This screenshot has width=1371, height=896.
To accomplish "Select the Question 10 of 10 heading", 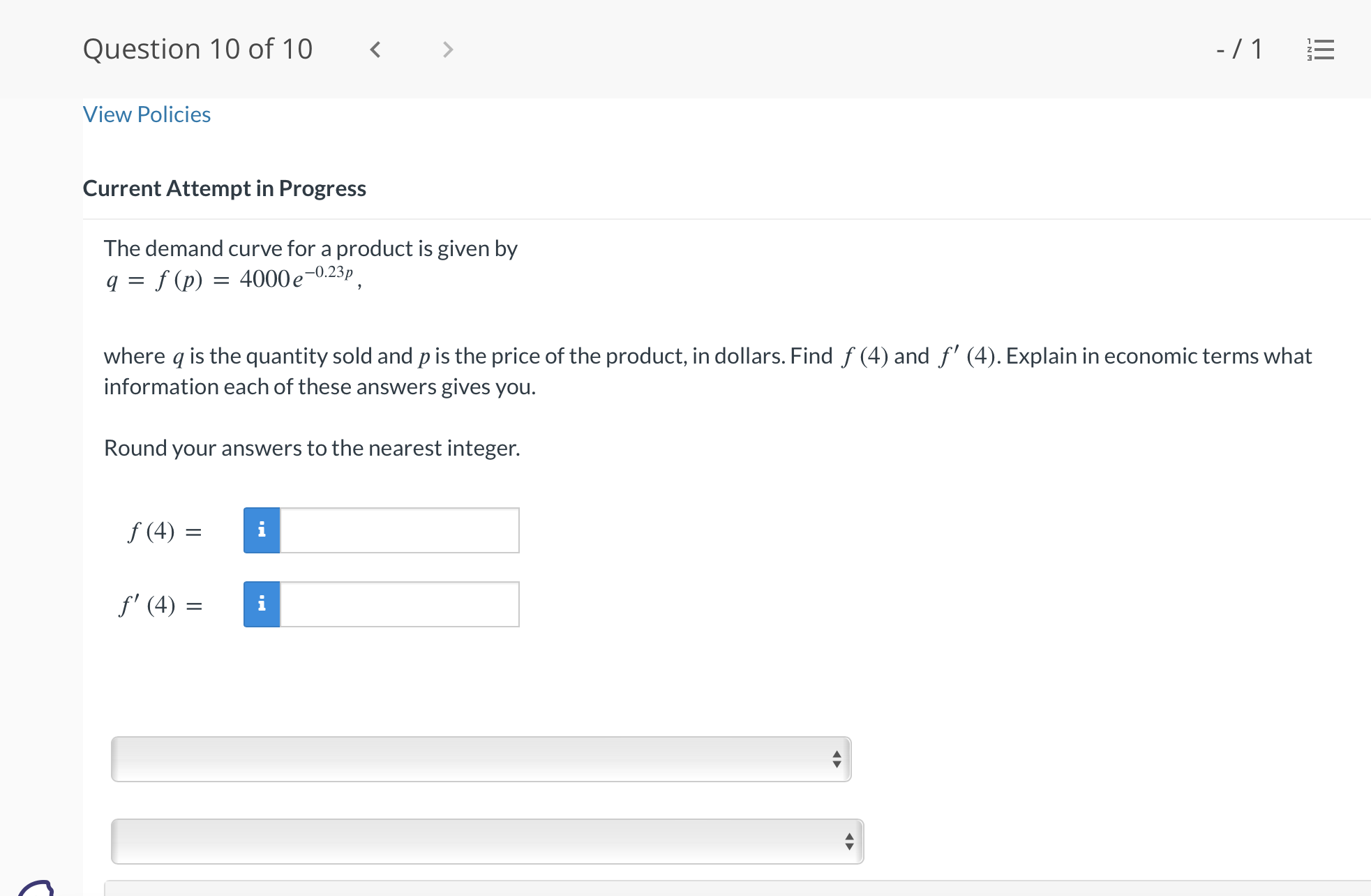I will pyautogui.click(x=198, y=49).
